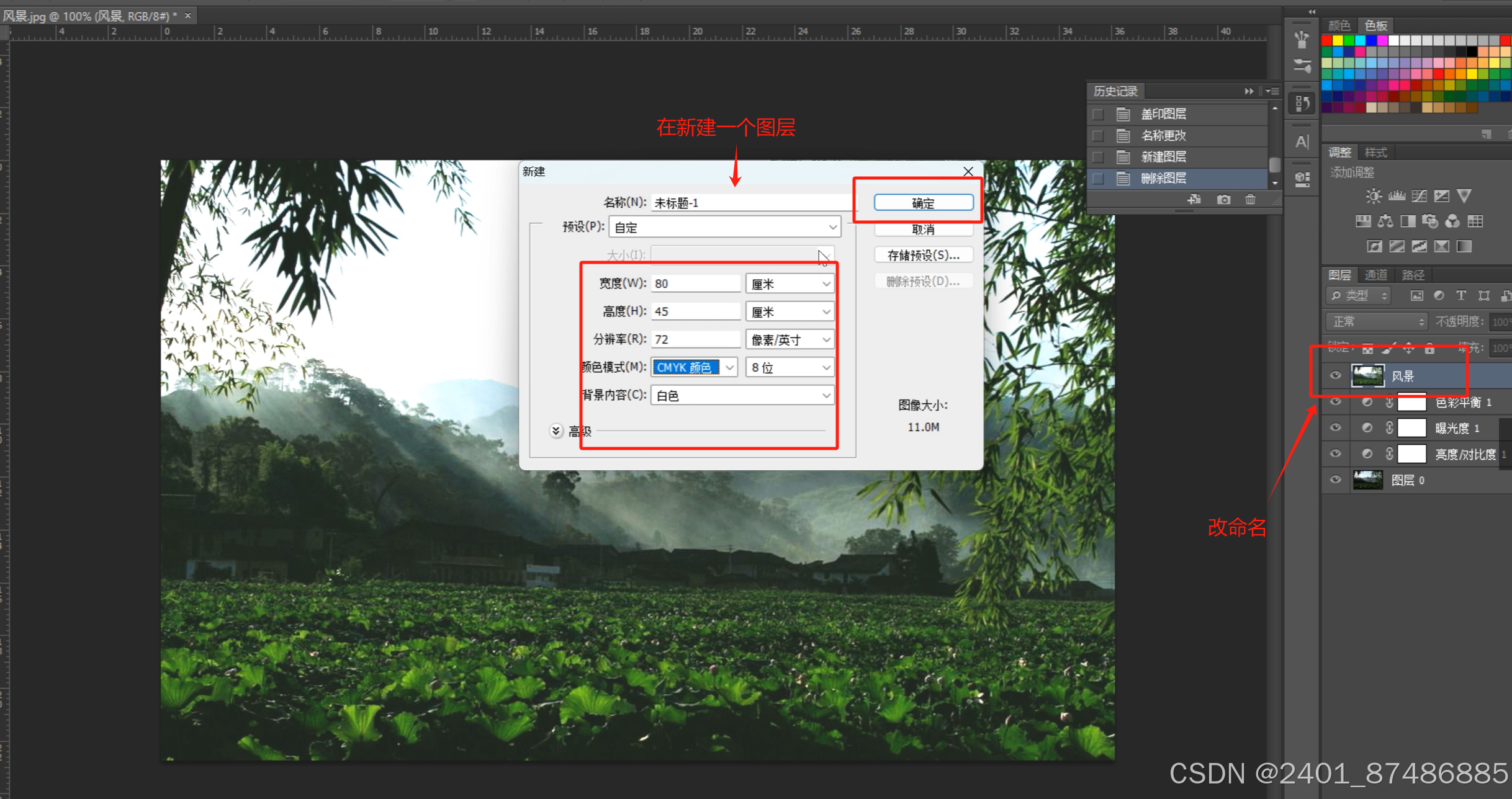Toggle visibility of 图层 0 layer
The height and width of the screenshot is (799, 1512).
1336,480
